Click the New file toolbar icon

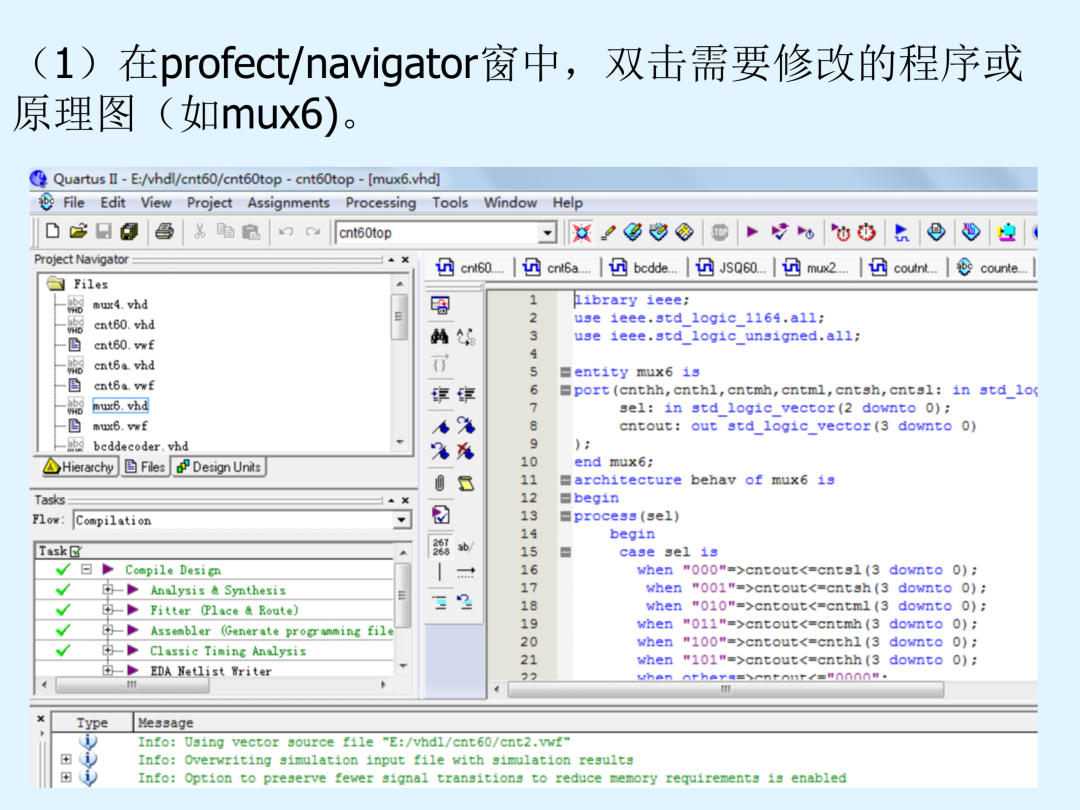point(52,231)
